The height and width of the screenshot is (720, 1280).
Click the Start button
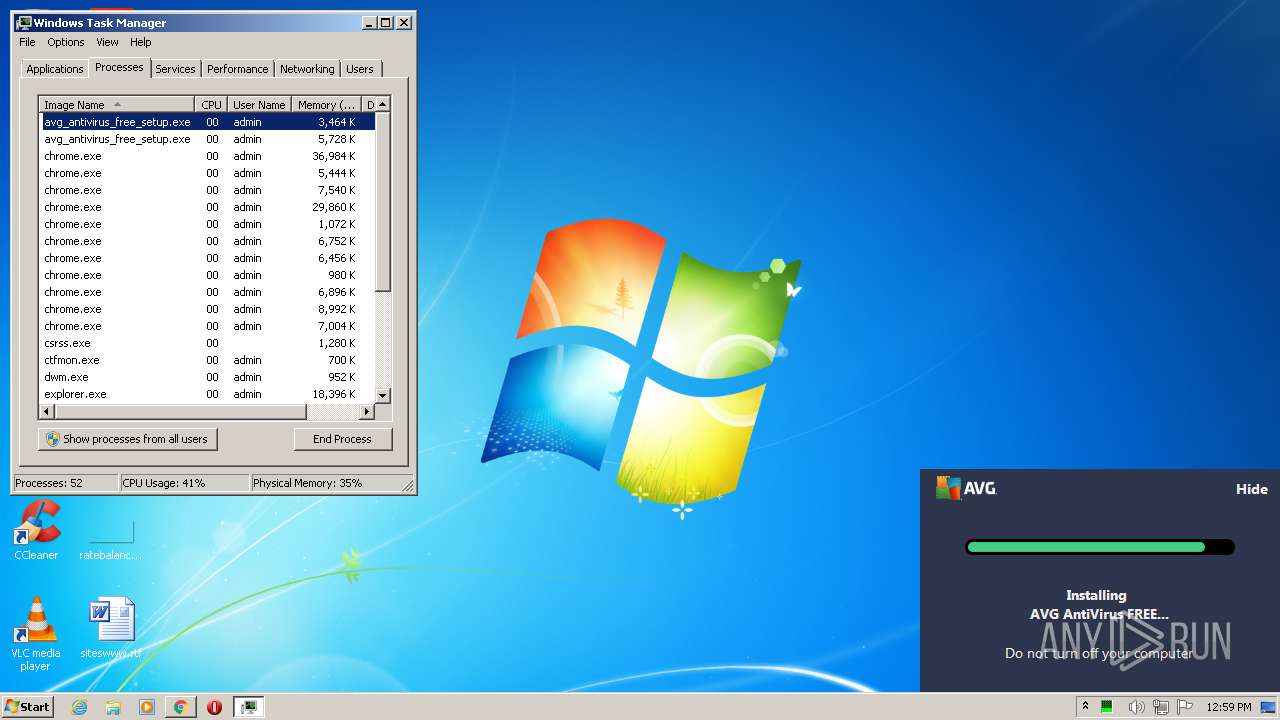(x=28, y=707)
